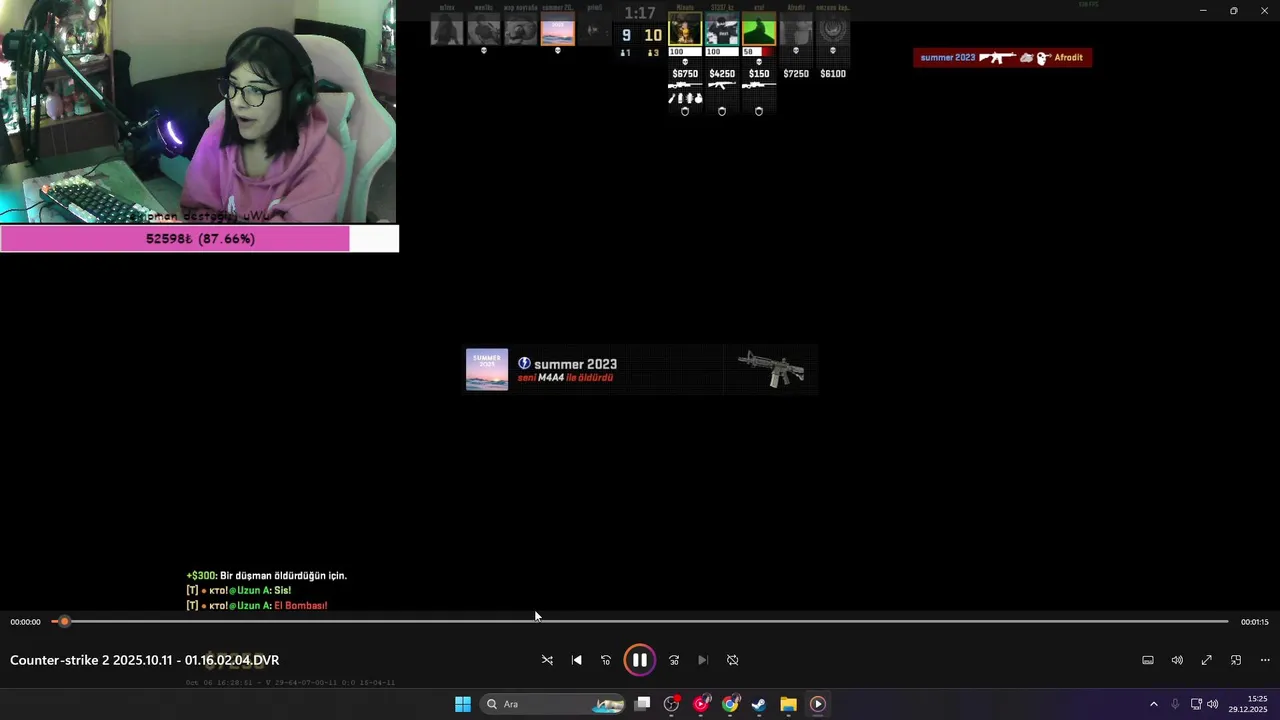The image size is (1280, 720).
Task: Click the +$300 kill reward message
Action: tap(267, 576)
